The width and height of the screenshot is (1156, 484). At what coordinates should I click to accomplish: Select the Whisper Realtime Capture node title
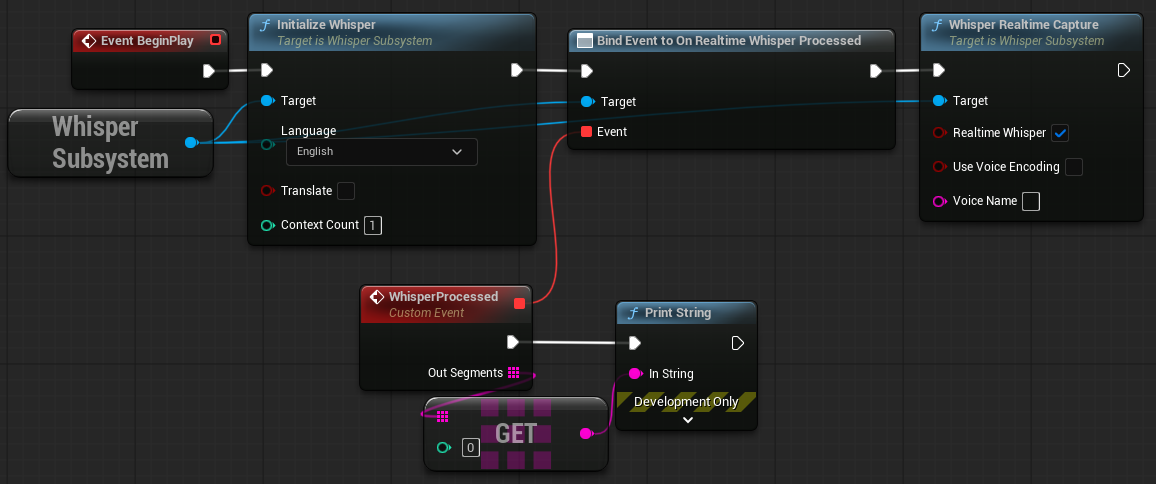point(1023,24)
